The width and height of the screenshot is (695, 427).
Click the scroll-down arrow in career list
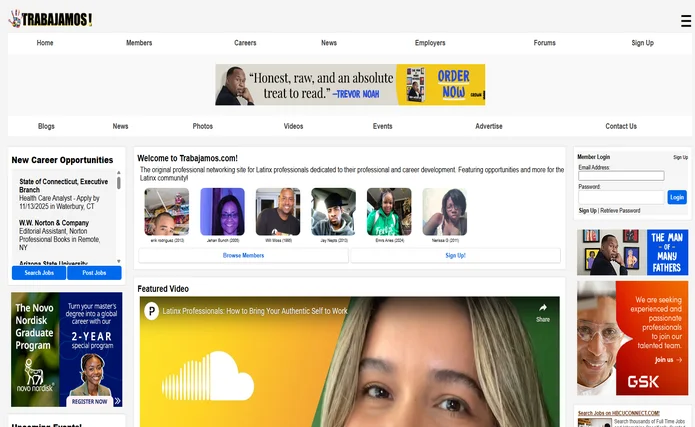119,261
